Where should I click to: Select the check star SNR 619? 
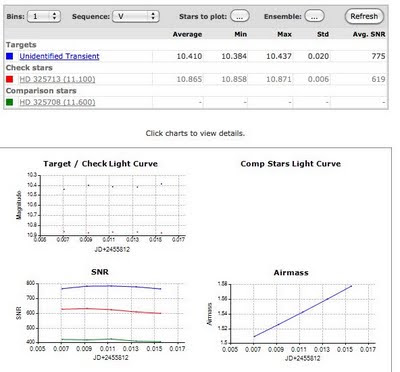pos(378,79)
